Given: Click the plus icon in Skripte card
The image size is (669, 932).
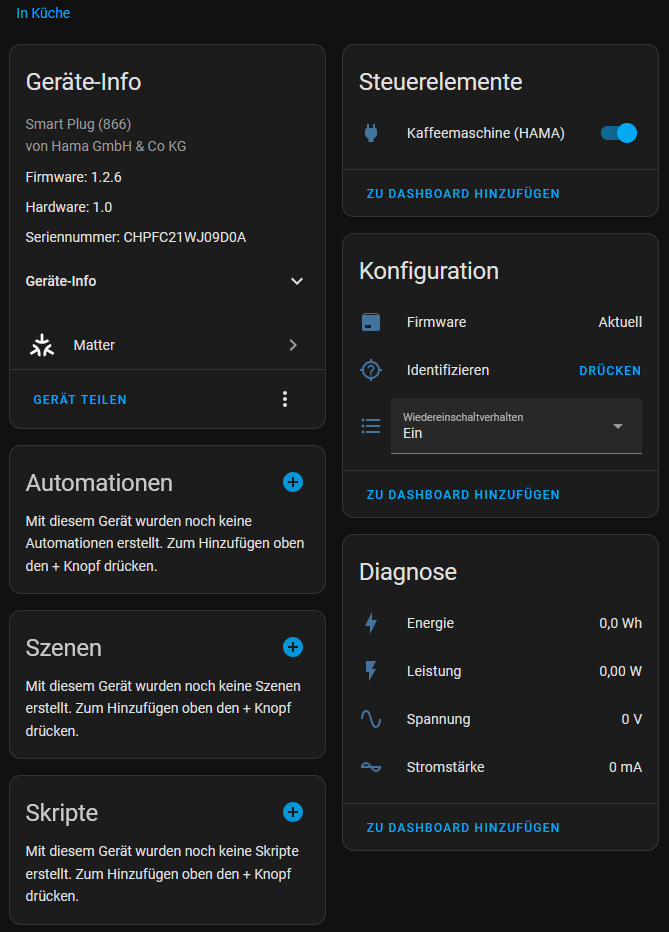Looking at the screenshot, I should pos(293,812).
